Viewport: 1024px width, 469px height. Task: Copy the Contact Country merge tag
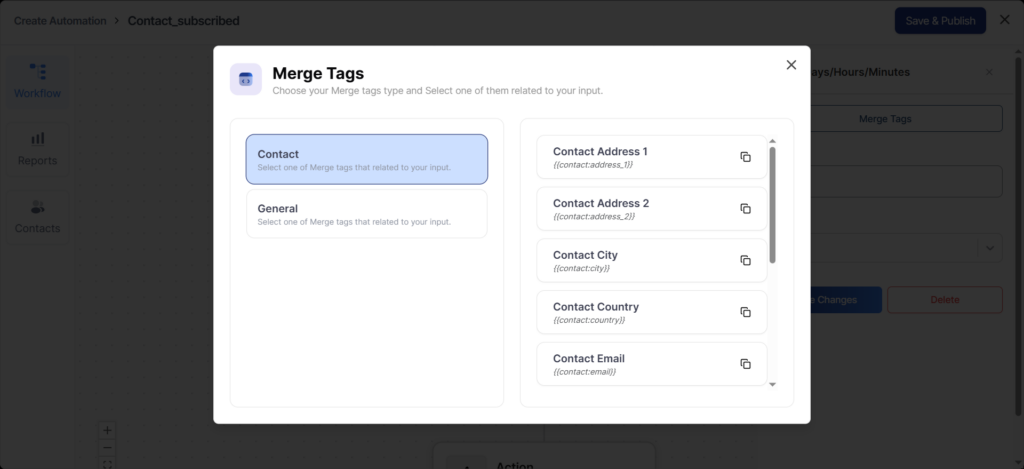coord(745,313)
